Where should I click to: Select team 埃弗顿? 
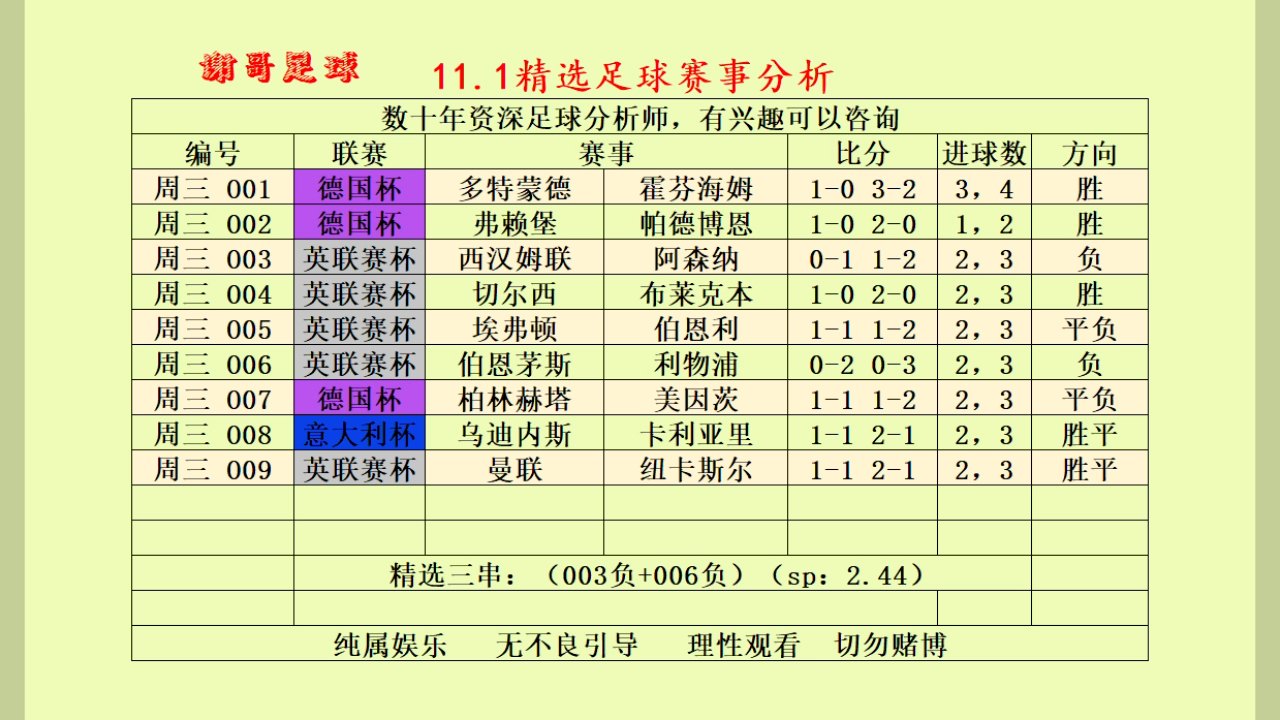514,328
